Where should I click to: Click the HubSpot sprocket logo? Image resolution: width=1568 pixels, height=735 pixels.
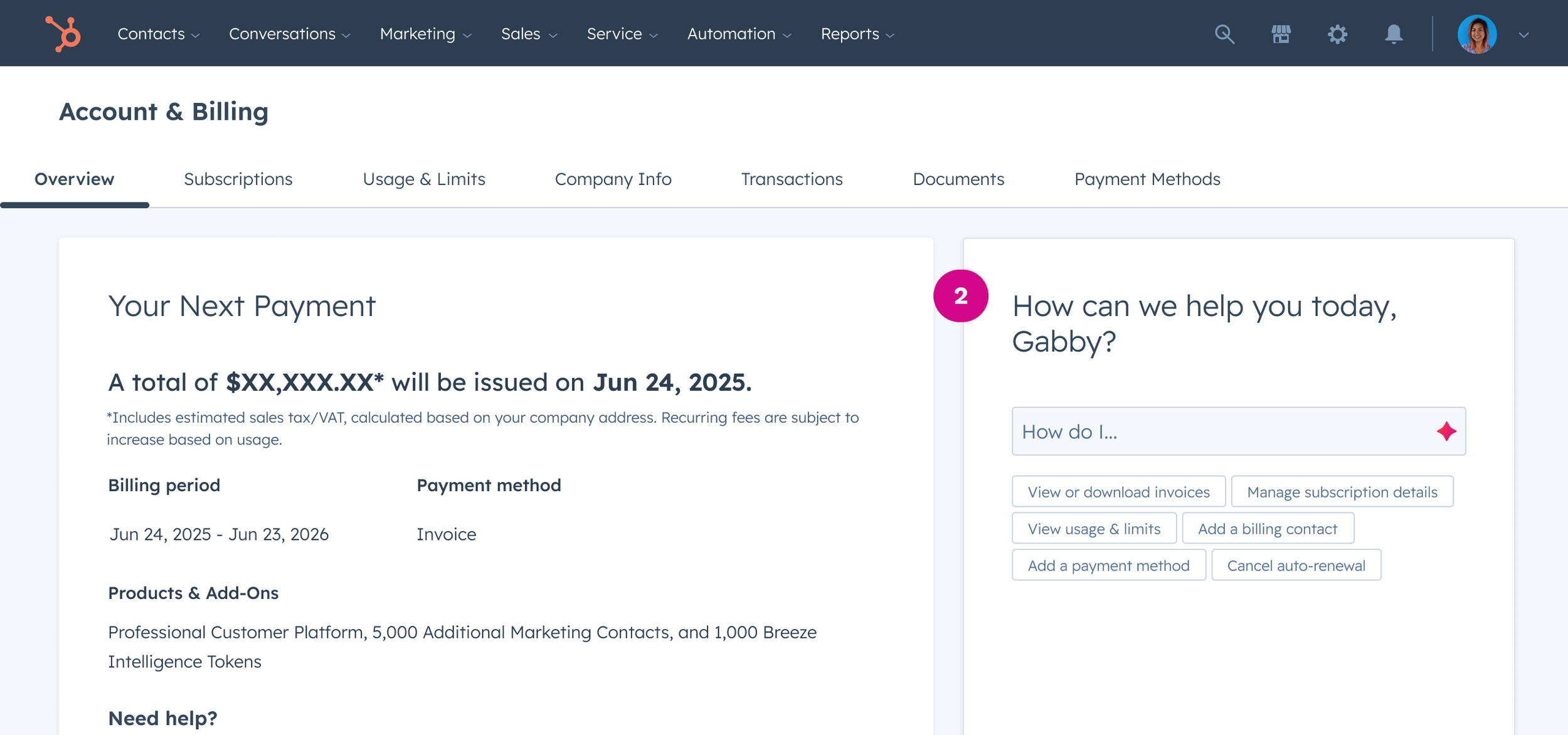click(x=63, y=34)
